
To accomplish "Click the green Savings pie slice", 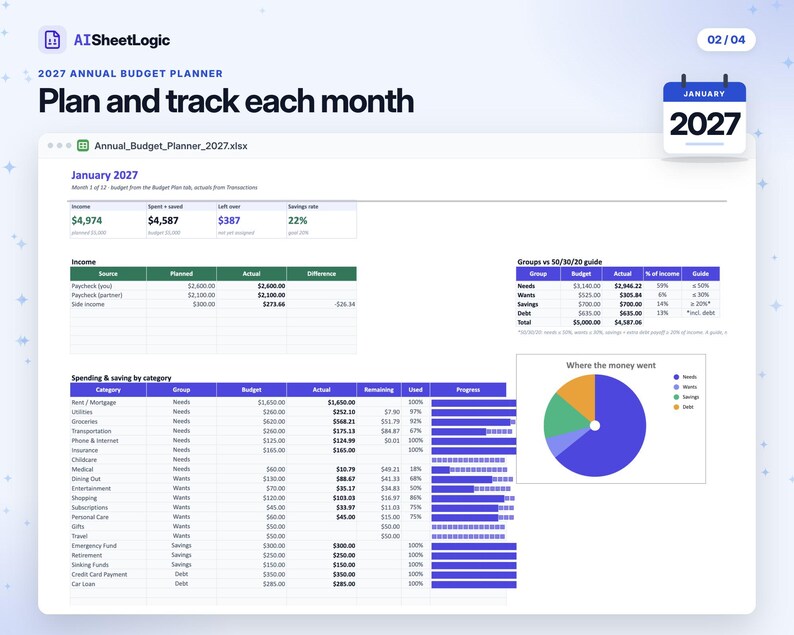I will (565, 418).
